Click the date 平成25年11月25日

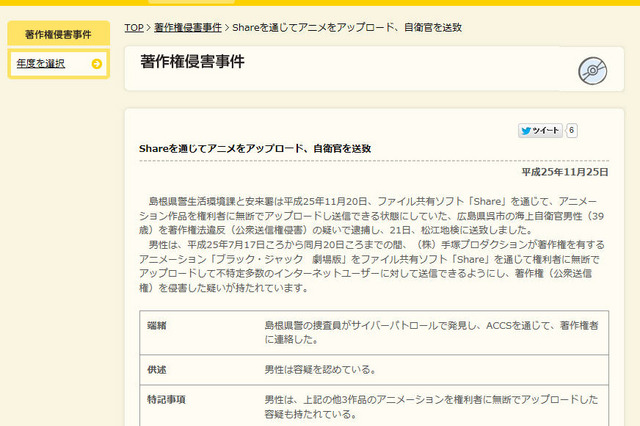(565, 172)
